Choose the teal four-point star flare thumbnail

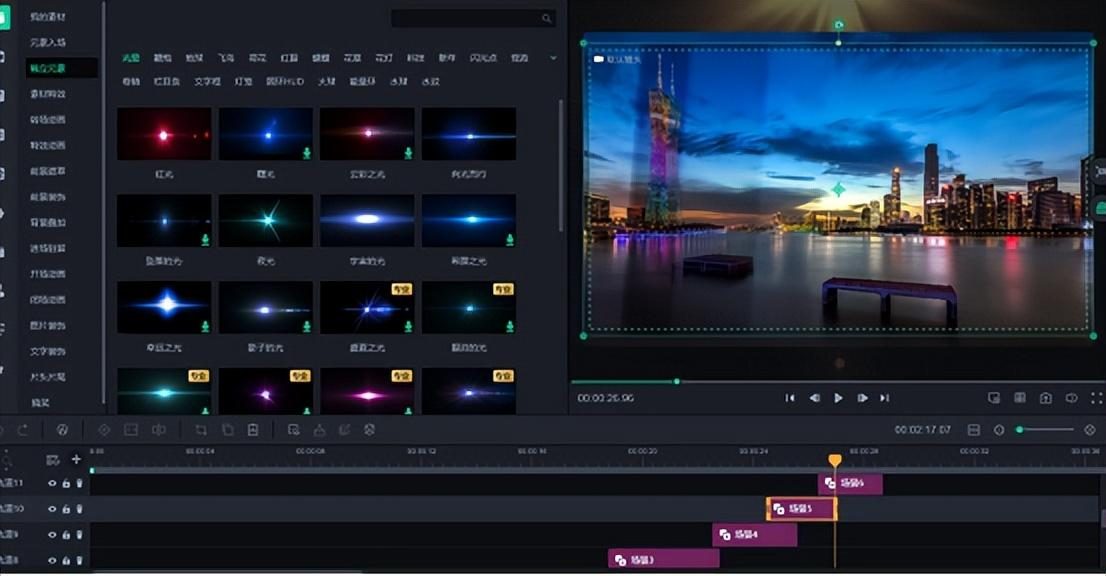[x=265, y=221]
